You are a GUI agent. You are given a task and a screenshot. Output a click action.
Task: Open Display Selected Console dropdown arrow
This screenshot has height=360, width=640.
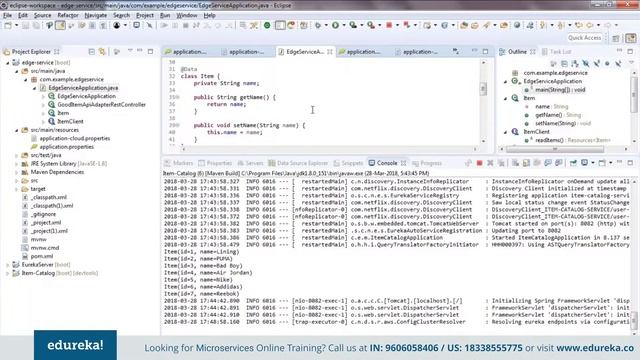[x=593, y=163]
